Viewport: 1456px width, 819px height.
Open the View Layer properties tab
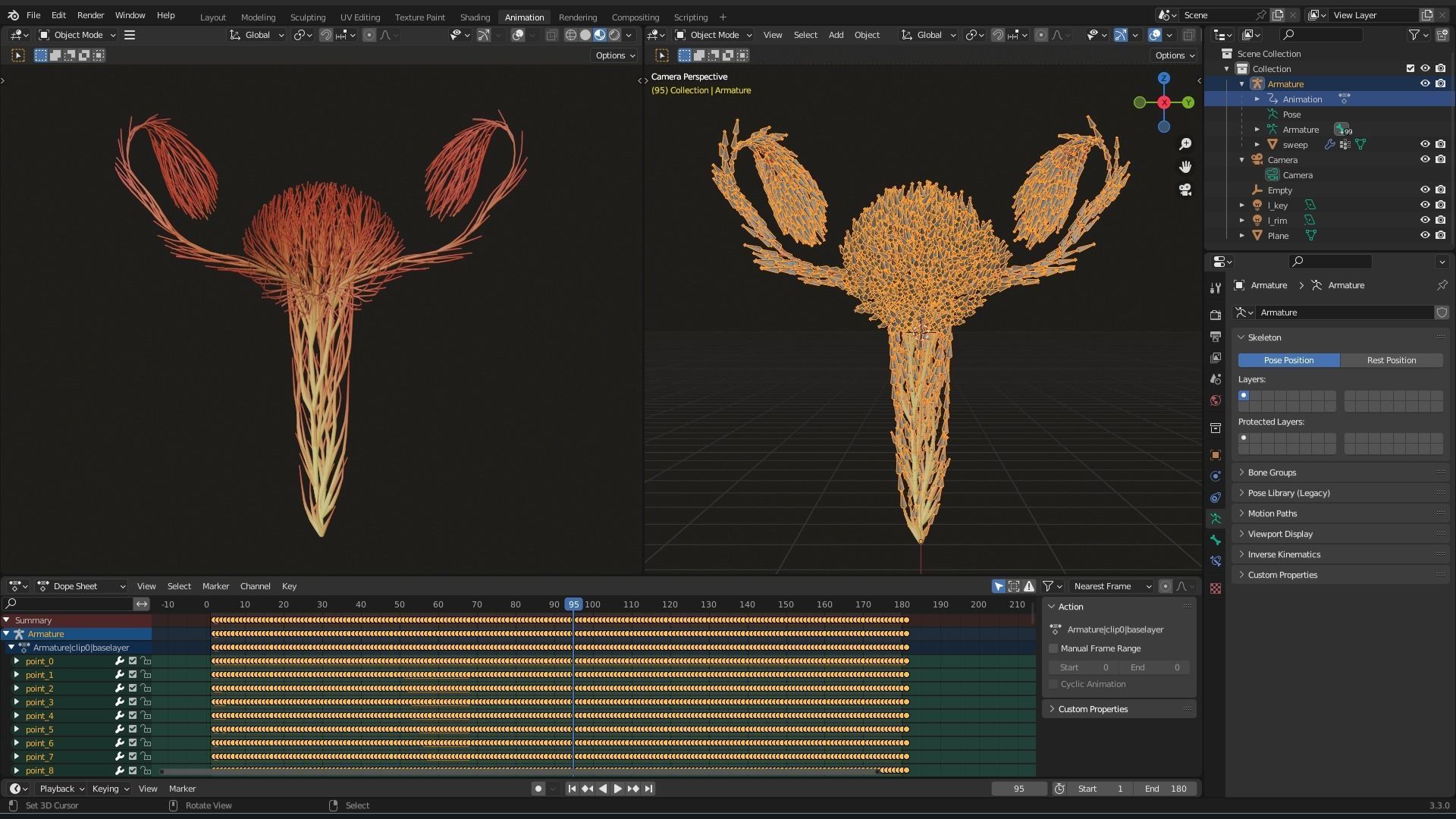1216,357
